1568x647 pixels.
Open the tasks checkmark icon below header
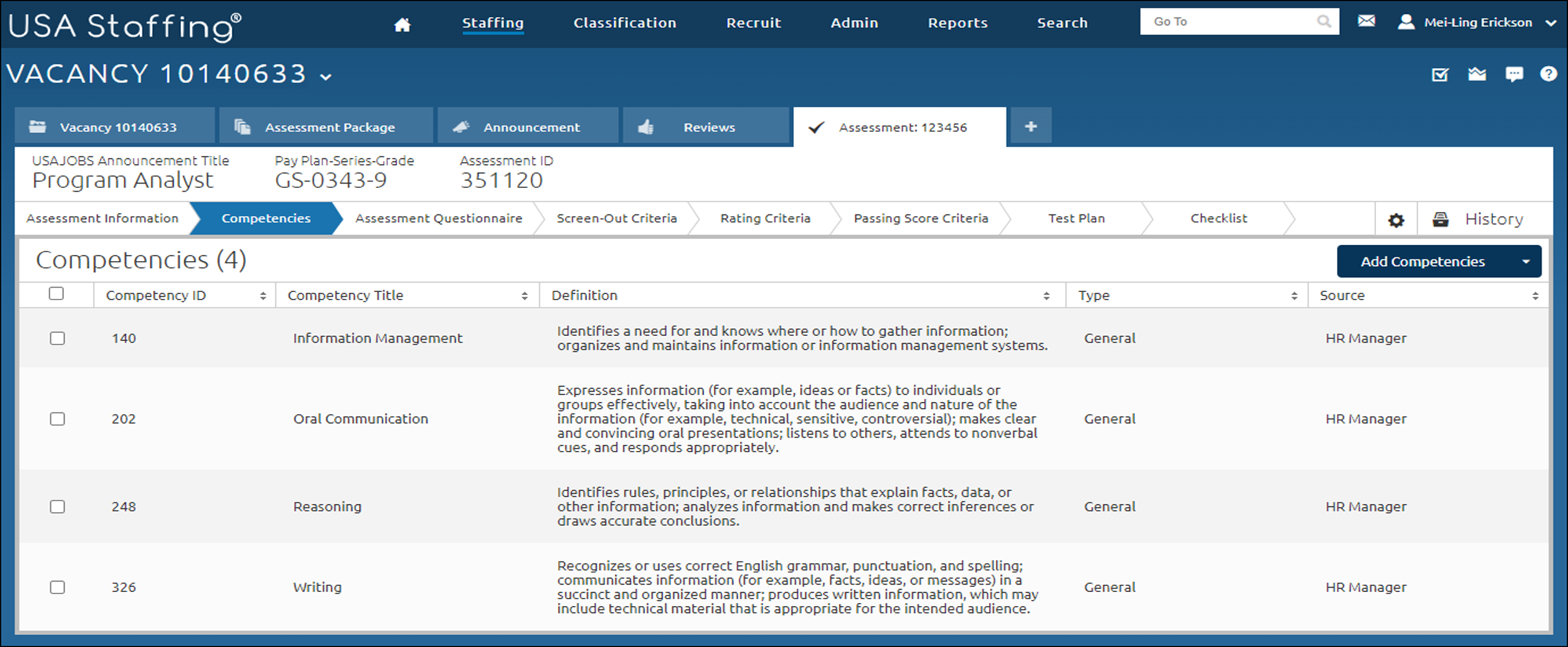[1440, 75]
